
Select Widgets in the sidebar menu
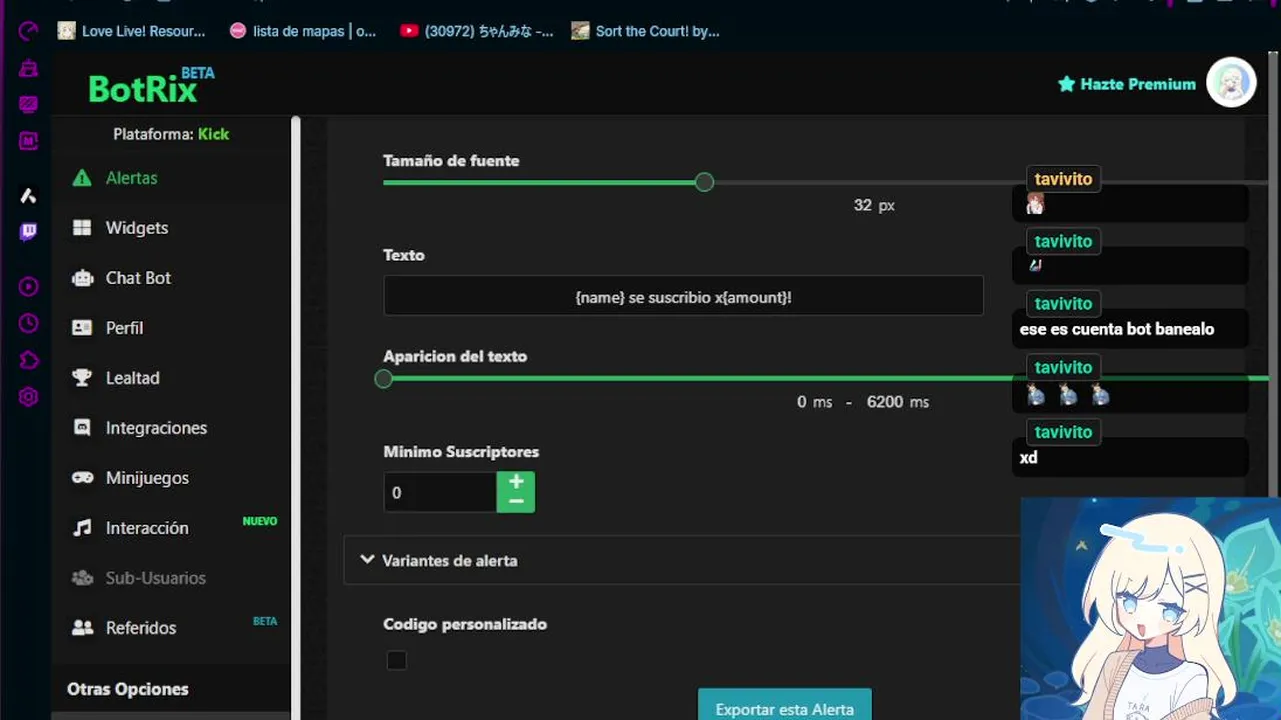click(137, 228)
